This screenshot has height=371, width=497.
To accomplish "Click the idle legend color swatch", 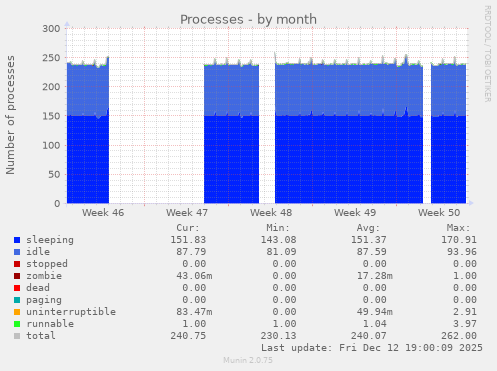I will (17, 252).
